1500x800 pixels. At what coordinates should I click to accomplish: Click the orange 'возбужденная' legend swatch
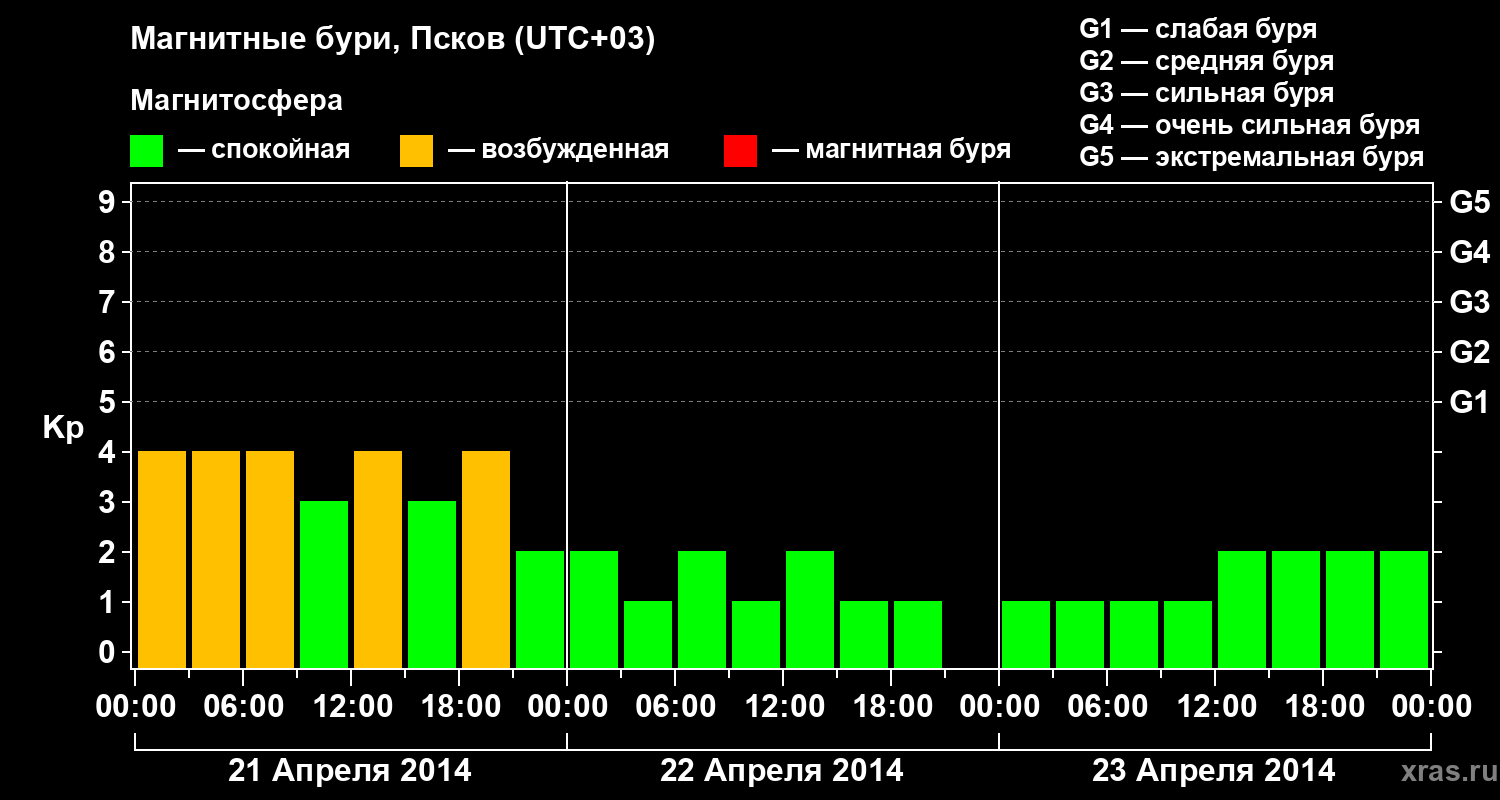[x=416, y=151]
